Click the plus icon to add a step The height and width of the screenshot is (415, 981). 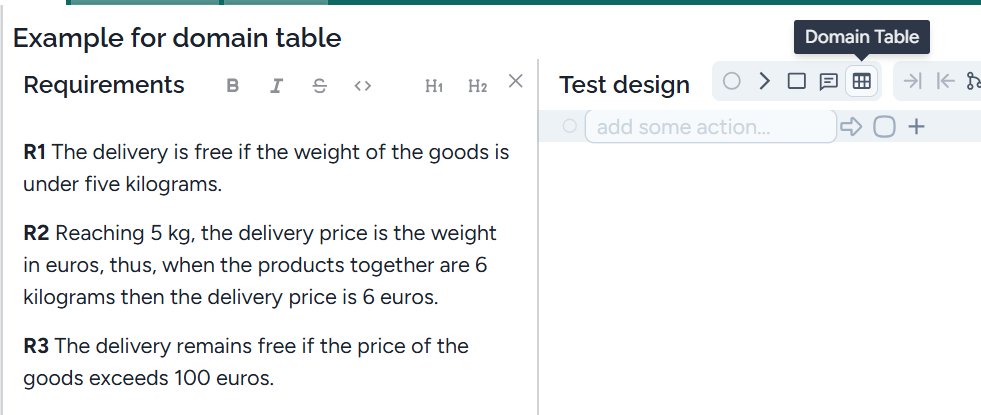tap(915, 127)
